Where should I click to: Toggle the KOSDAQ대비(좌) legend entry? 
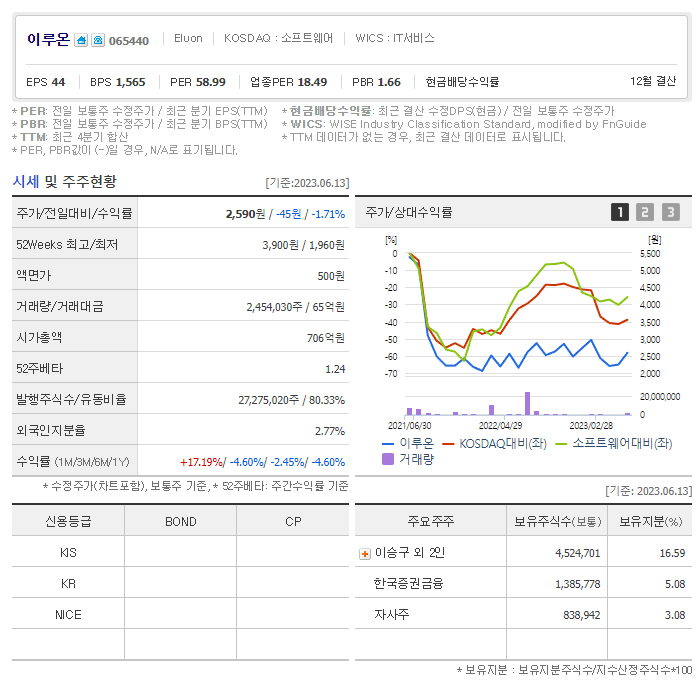click(x=494, y=443)
